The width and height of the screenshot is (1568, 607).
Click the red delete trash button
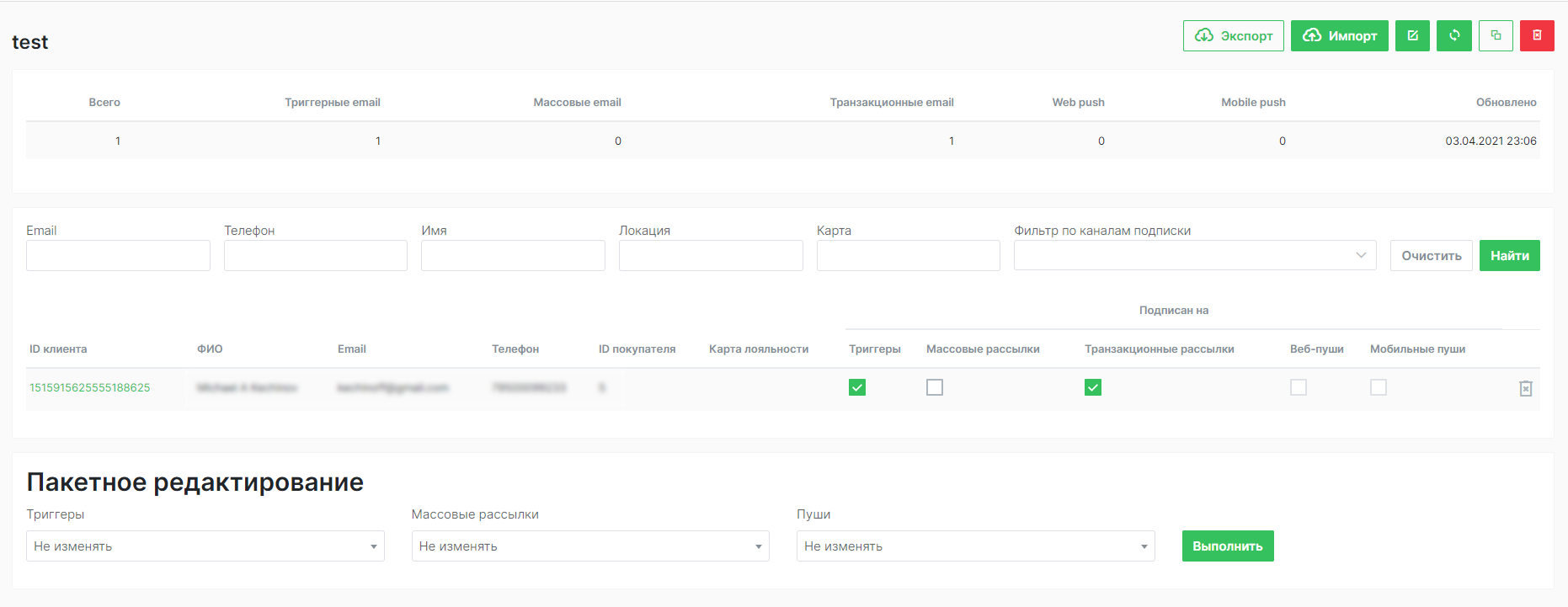(1537, 35)
